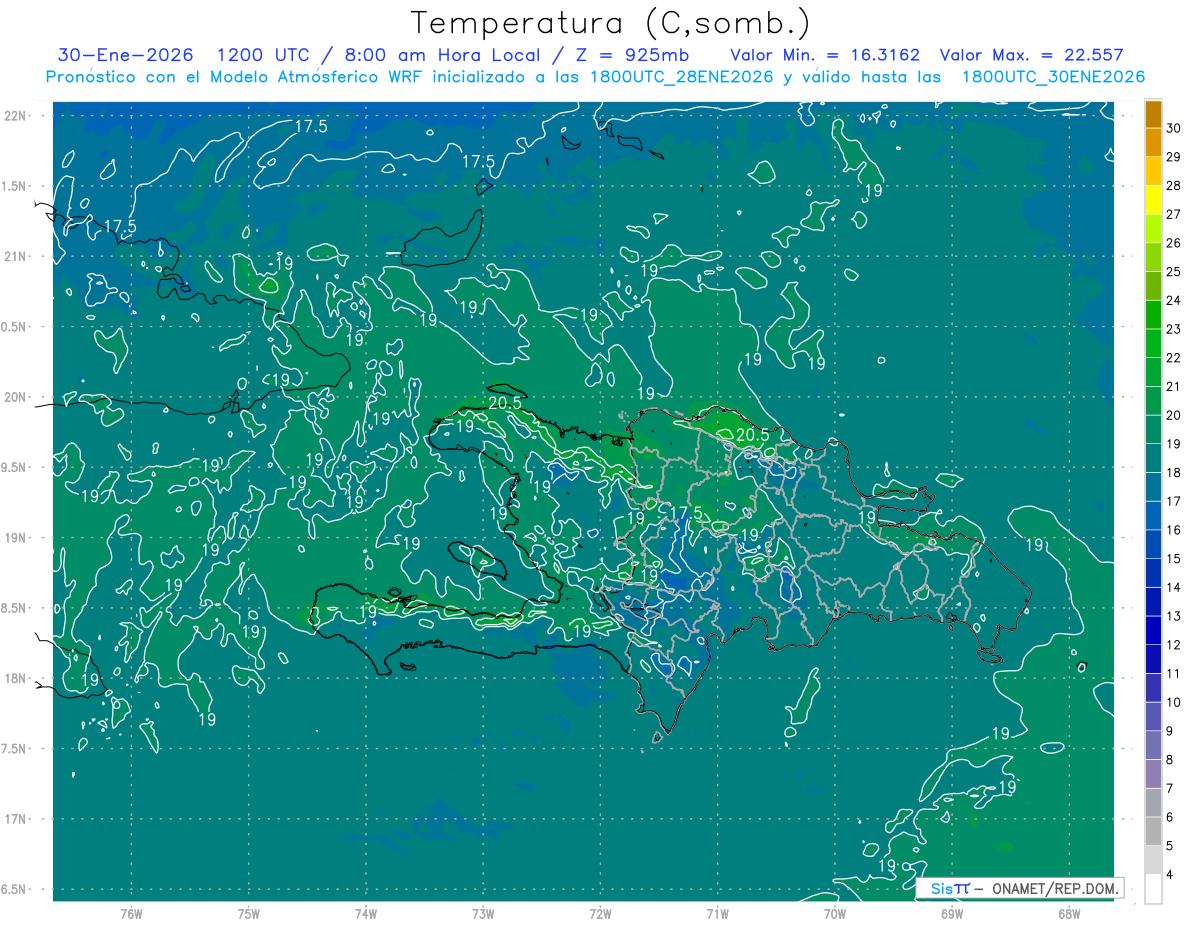Click the longitude axis label '72W'

[x=600, y=913]
